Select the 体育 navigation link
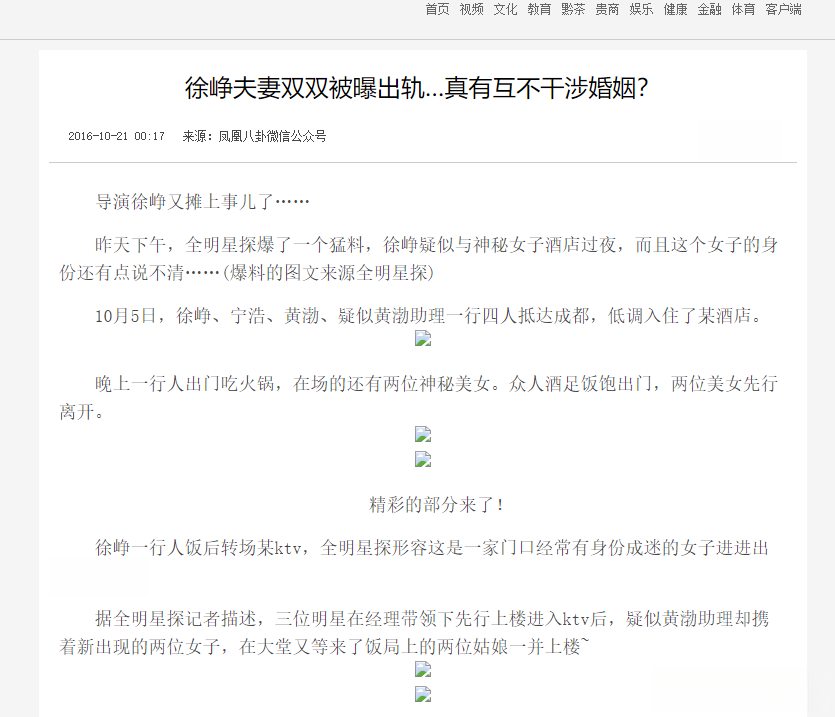Viewport: 835px width, 717px height. pos(743,9)
